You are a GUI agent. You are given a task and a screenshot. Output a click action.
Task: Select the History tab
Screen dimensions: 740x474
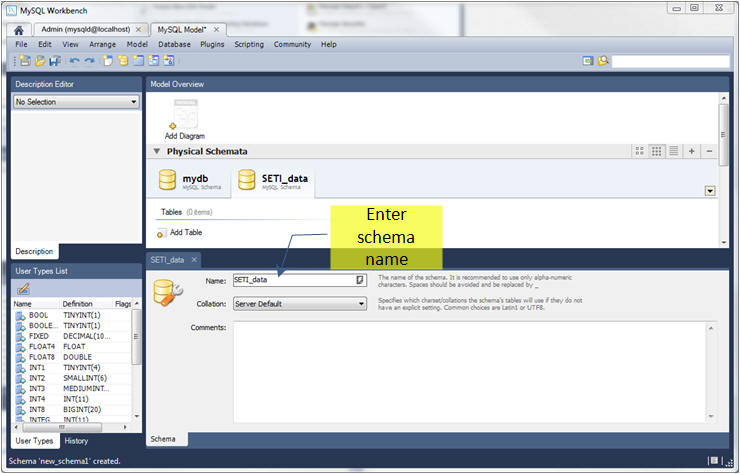click(76, 440)
